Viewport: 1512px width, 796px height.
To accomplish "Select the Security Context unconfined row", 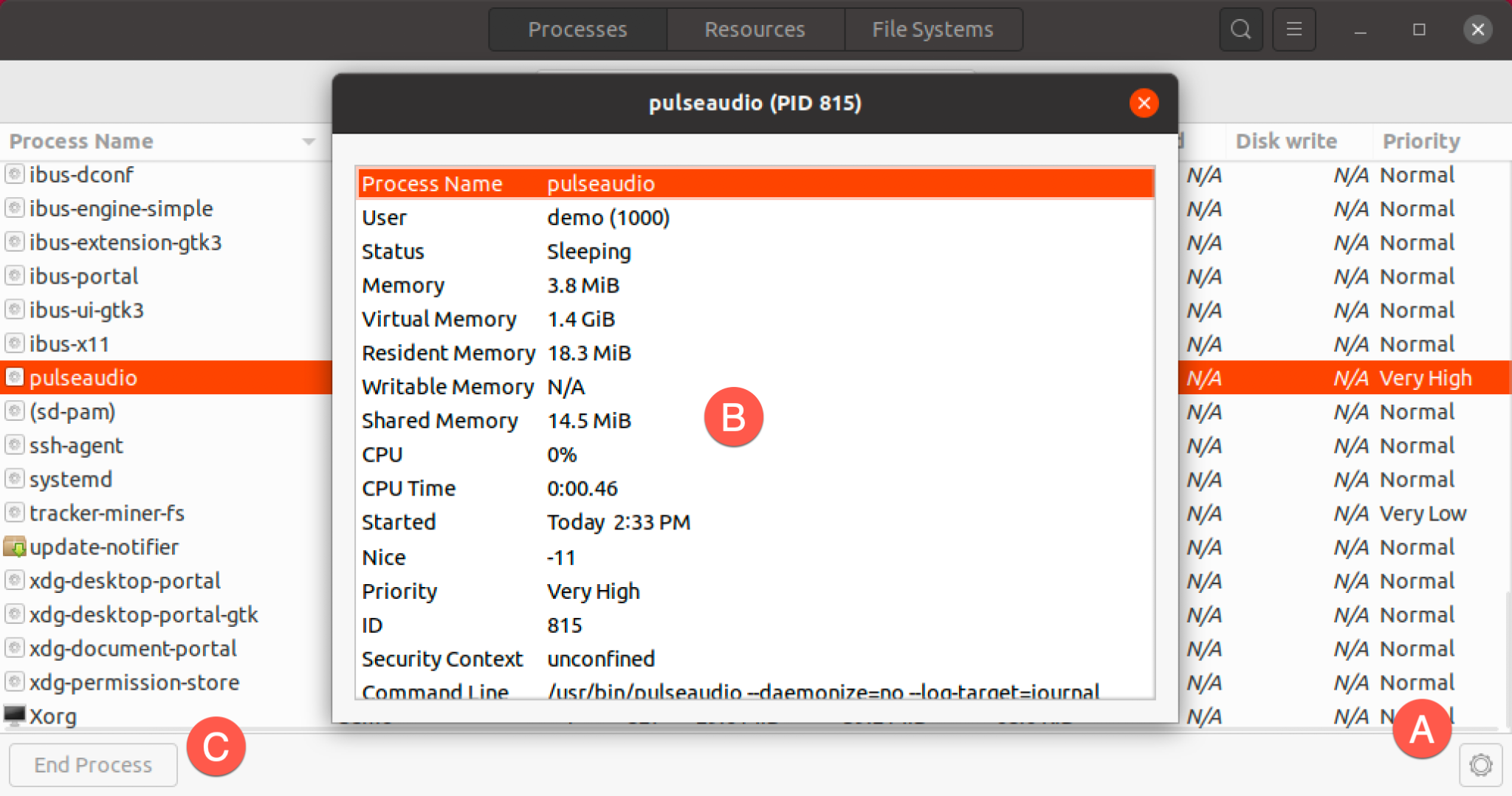I will point(755,659).
